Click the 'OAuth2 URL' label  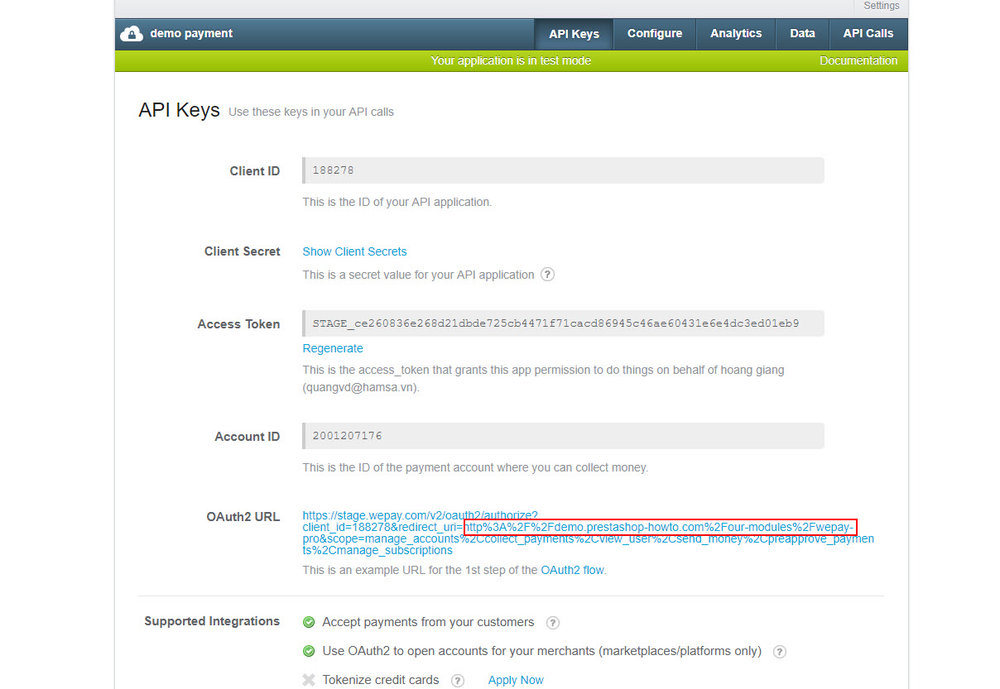coord(243,517)
